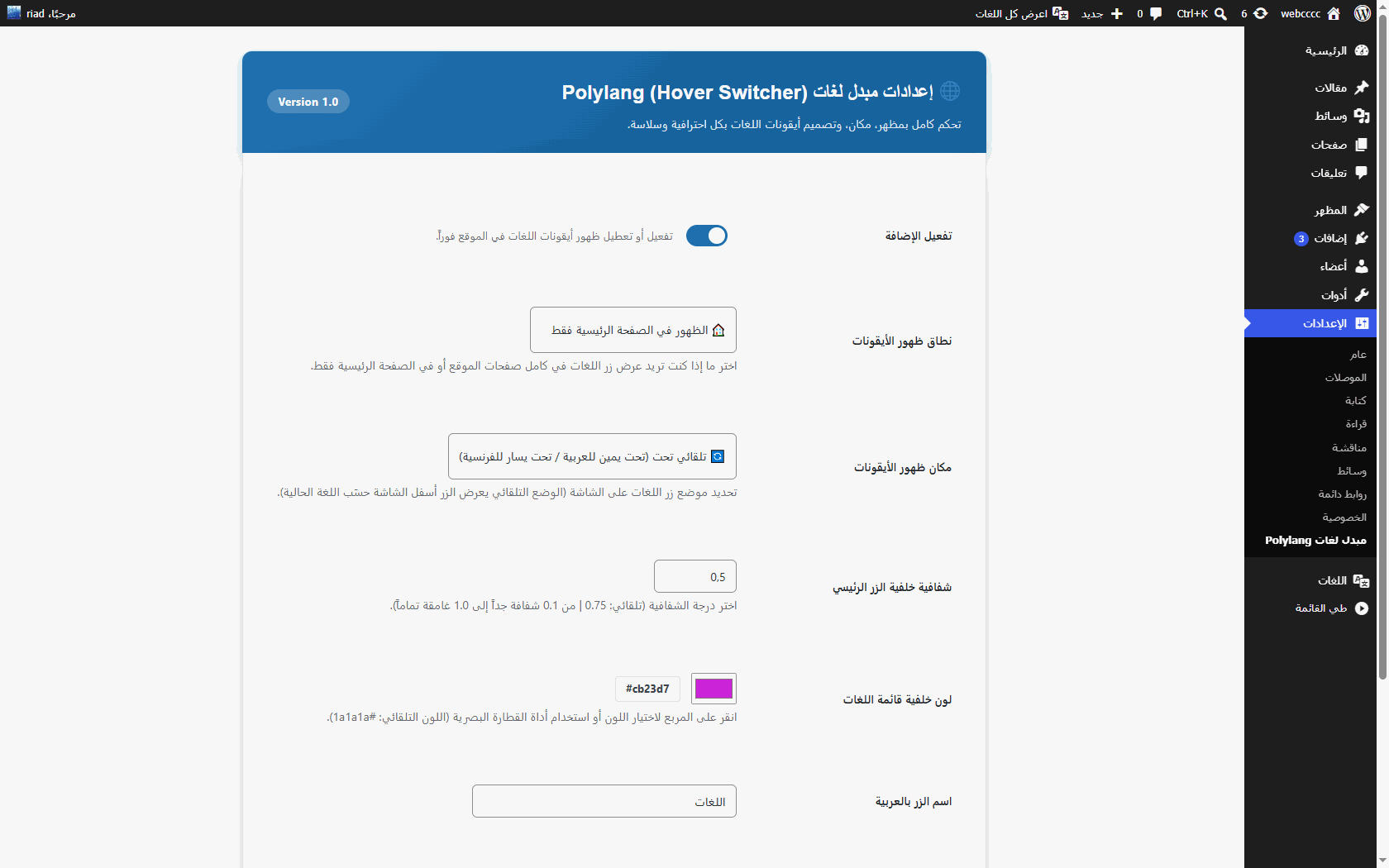Open the Ctrl+K search command palette
The image size is (1389, 868).
point(1201,13)
